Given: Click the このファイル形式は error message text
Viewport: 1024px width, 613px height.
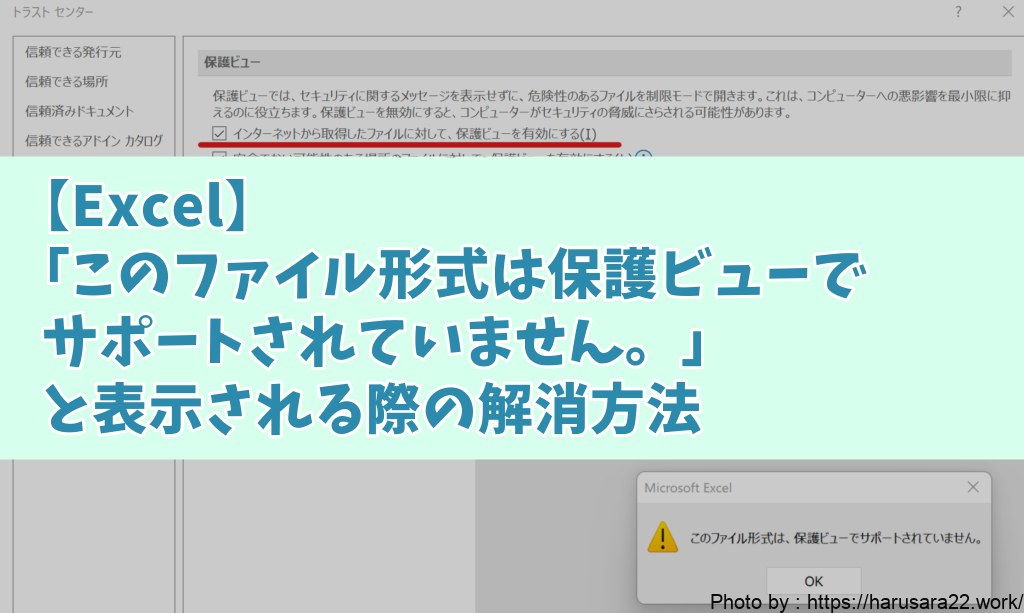Looking at the screenshot, I should [x=835, y=539].
